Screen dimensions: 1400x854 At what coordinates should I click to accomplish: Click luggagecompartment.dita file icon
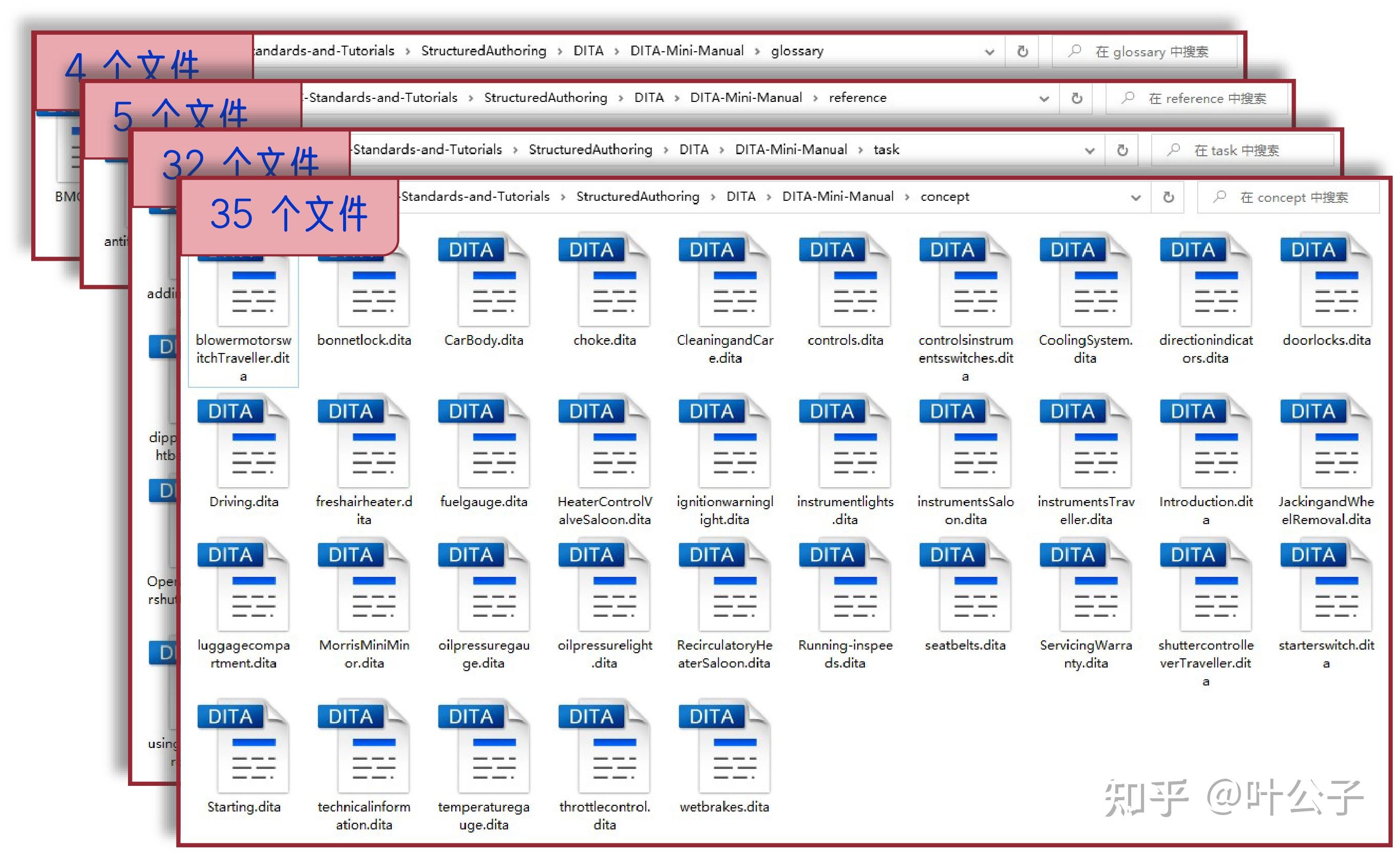point(243,585)
